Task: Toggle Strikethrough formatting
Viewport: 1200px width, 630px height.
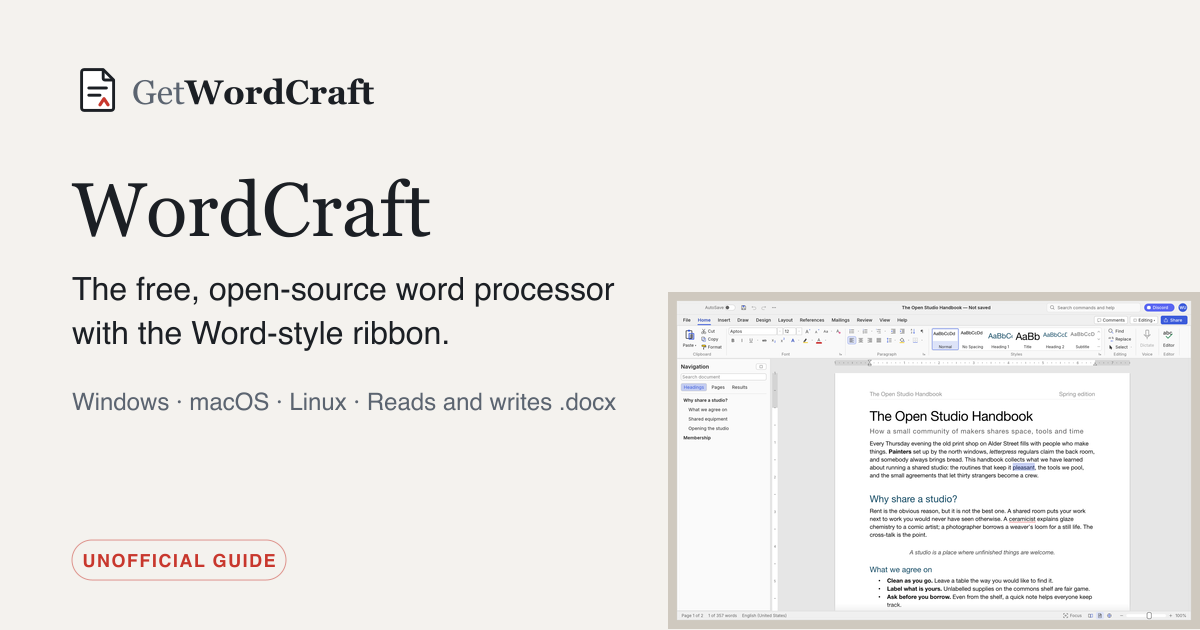Action: click(764, 340)
